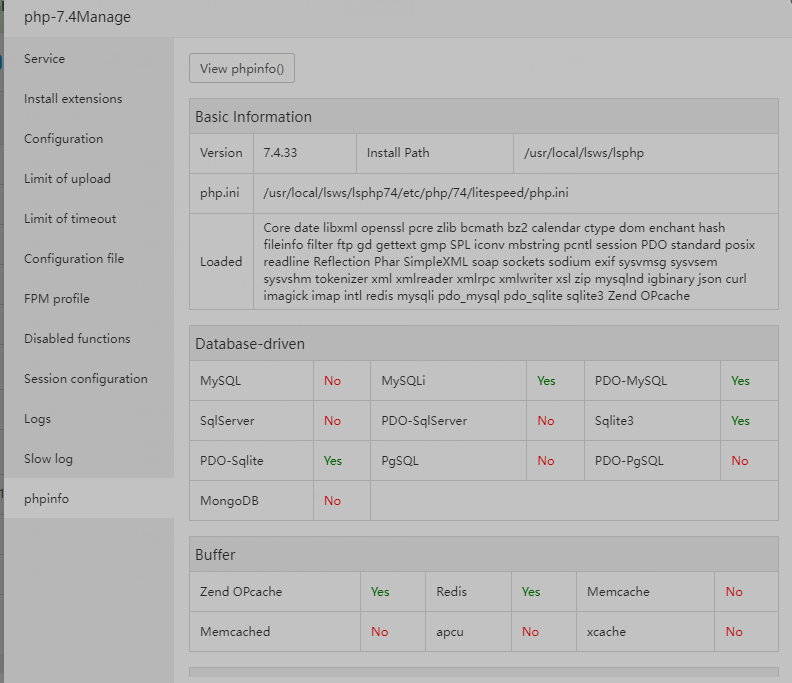792x683 pixels.
Task: Open the Service tab in sidebar
Action: pos(45,59)
